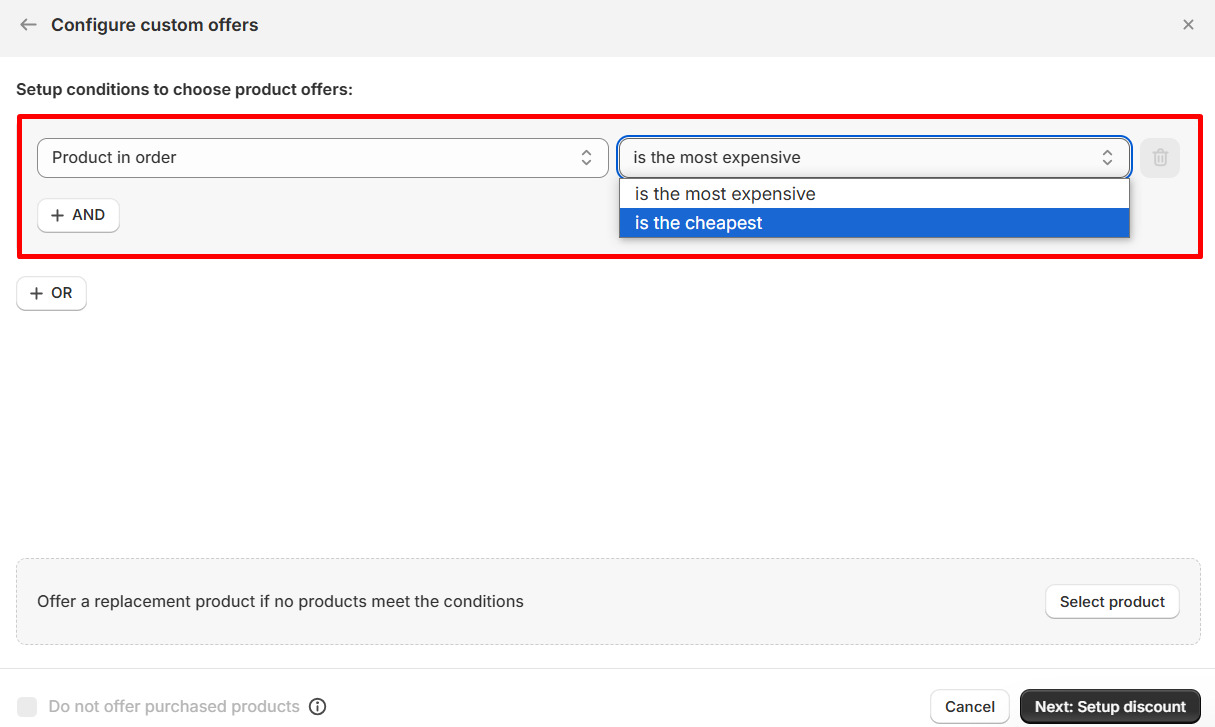The image size is (1215, 727).
Task: Click the plus icon on the AND button
Action: point(58,215)
